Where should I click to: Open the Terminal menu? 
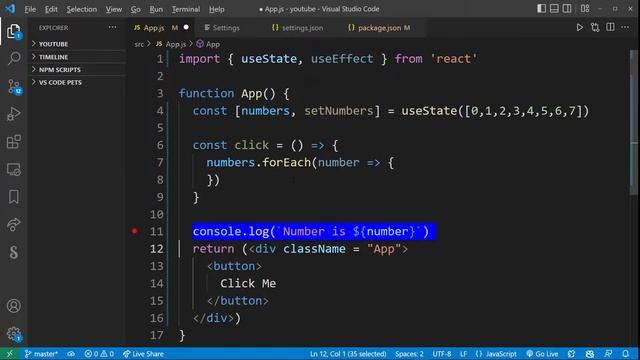pyautogui.click(x=186, y=9)
